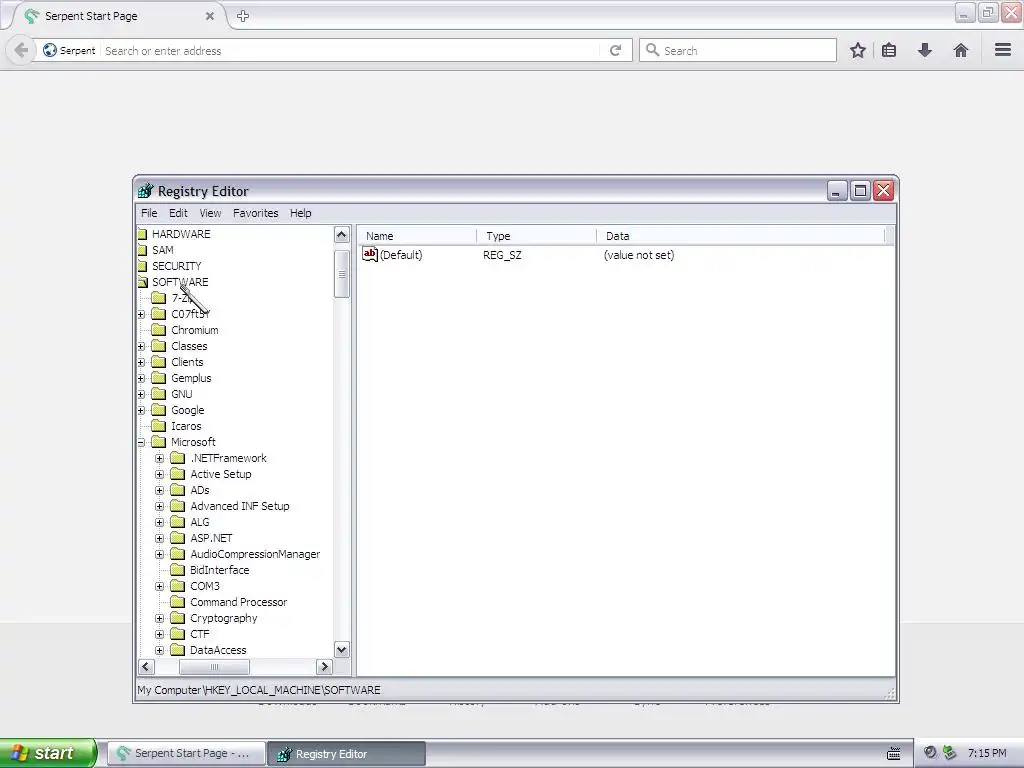Click the Type column header
This screenshot has height=768, width=1024.
[536, 236]
